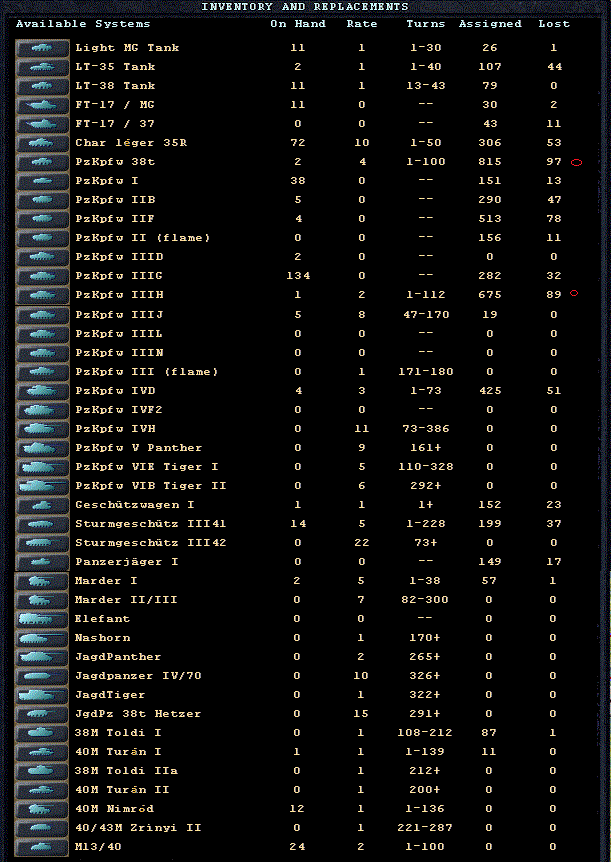Click the 134 On Hand value for PzKpfw IIIG
The height and width of the screenshot is (862, 611).
point(298,276)
